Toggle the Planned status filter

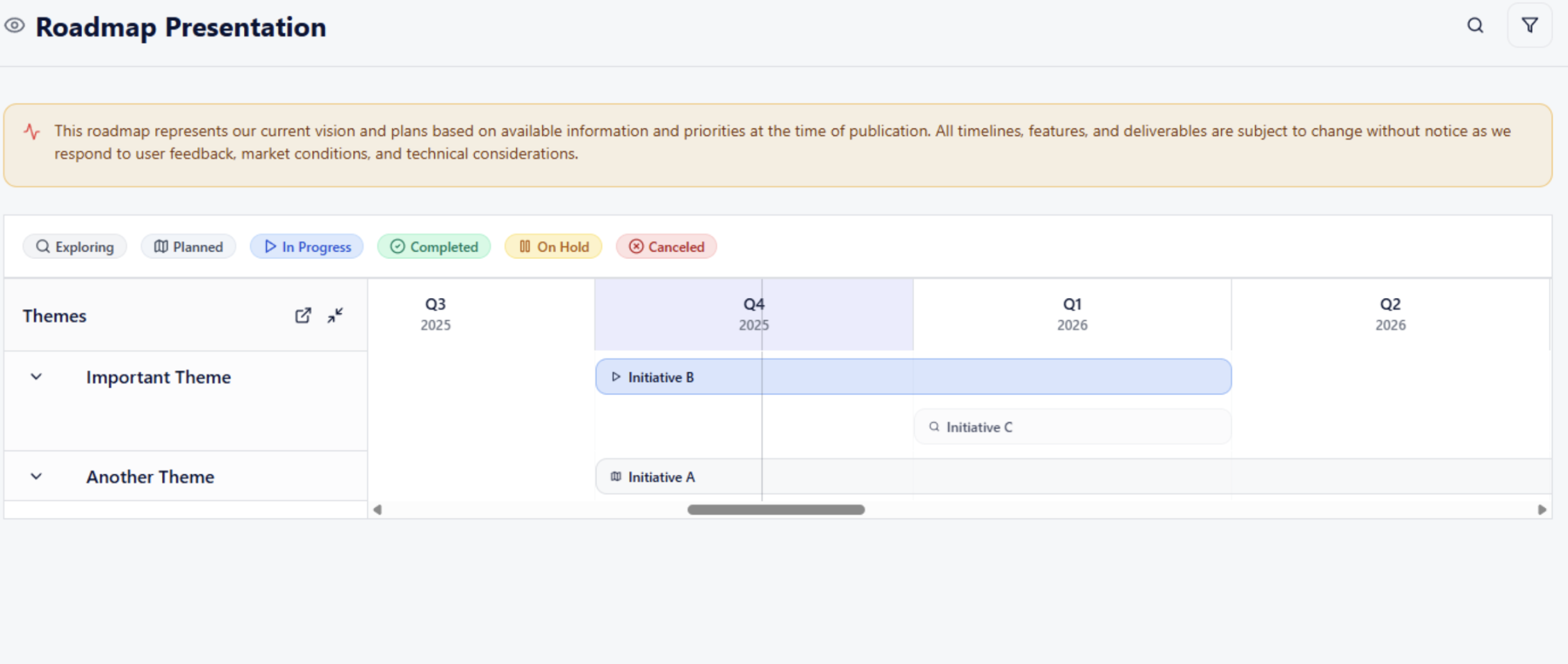[x=188, y=247]
